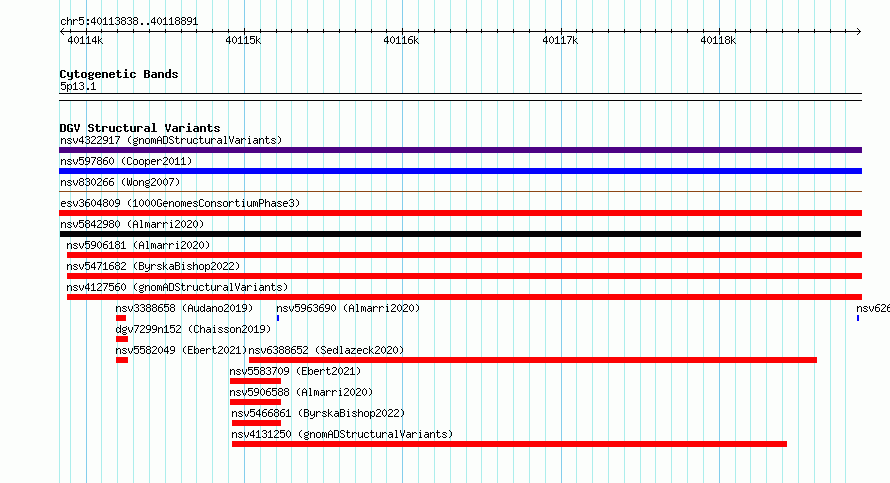Open nsv5842980 (Almarri2020) label
Screen dimensions: 890x483
coord(132,224)
